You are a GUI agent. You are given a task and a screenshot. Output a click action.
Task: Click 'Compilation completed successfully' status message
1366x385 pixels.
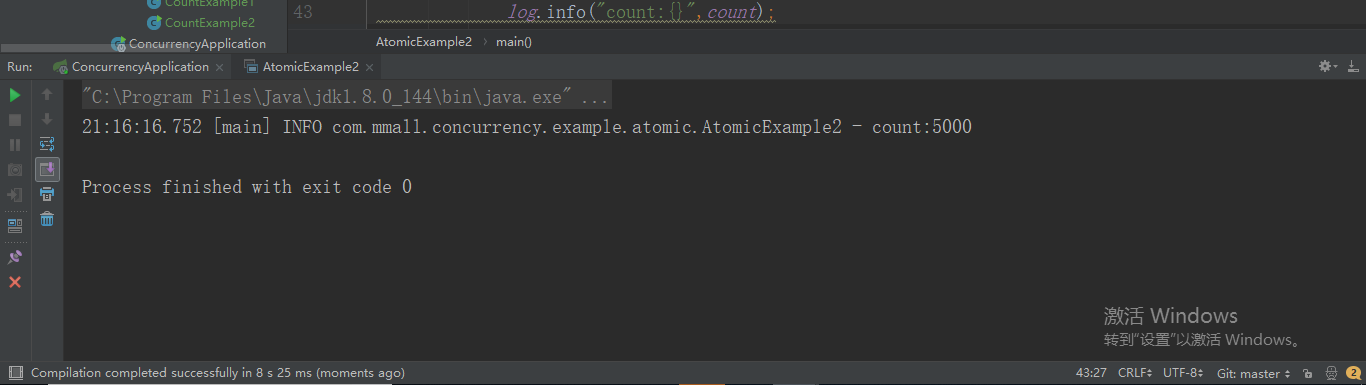pyautogui.click(x=218, y=373)
